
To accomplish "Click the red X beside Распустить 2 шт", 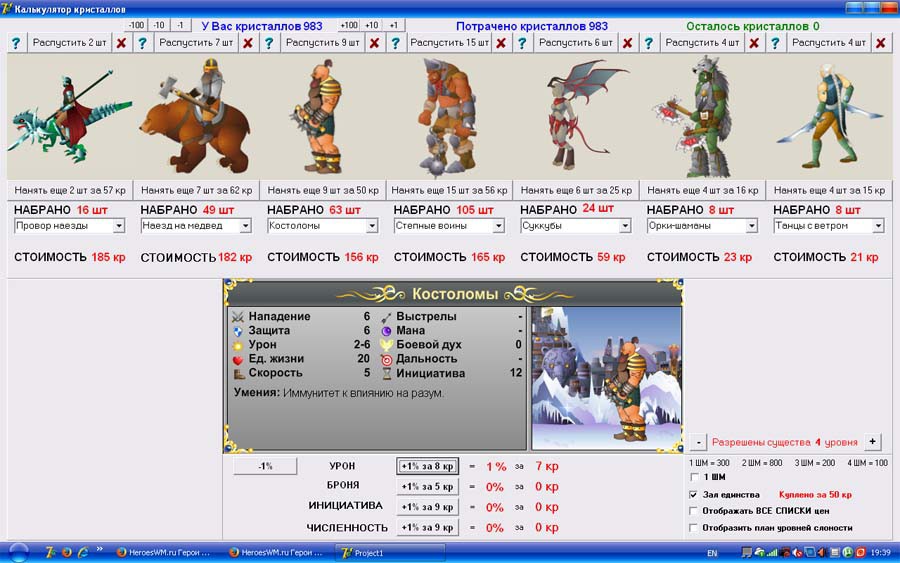I will tap(121, 43).
